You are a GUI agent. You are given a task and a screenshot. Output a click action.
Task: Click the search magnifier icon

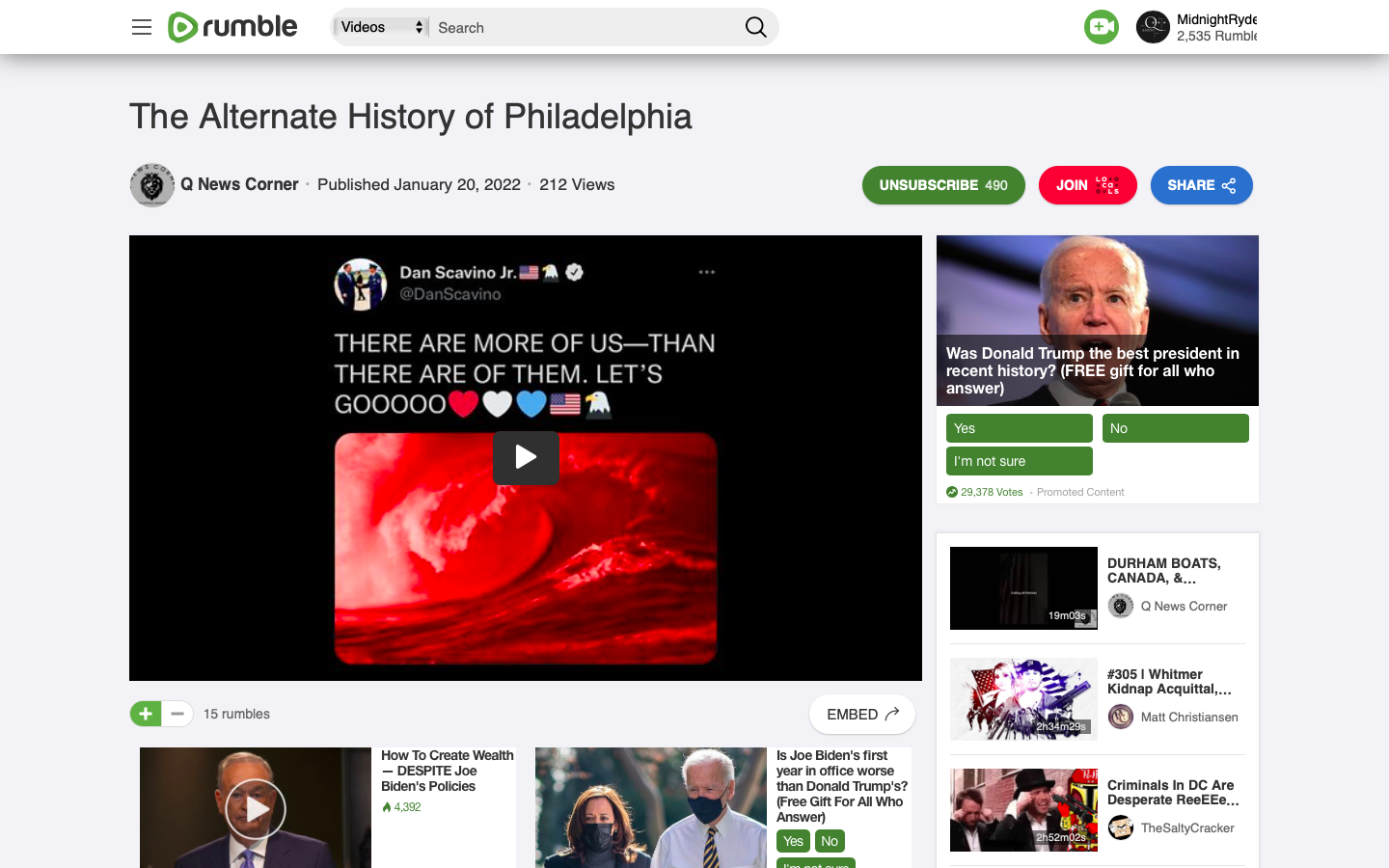pos(756,27)
